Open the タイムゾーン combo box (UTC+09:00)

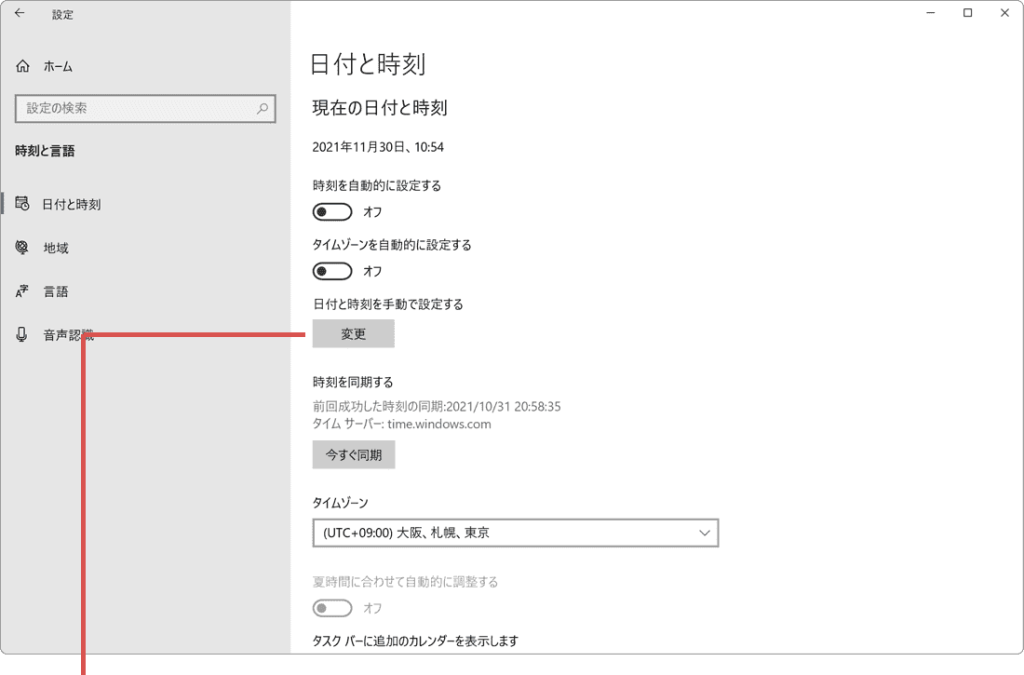coord(515,533)
